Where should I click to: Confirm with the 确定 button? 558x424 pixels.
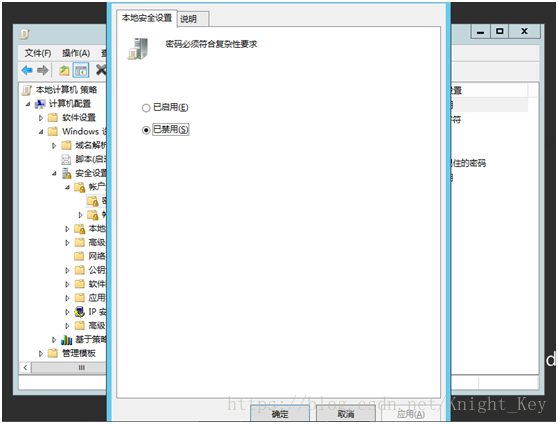click(x=280, y=414)
